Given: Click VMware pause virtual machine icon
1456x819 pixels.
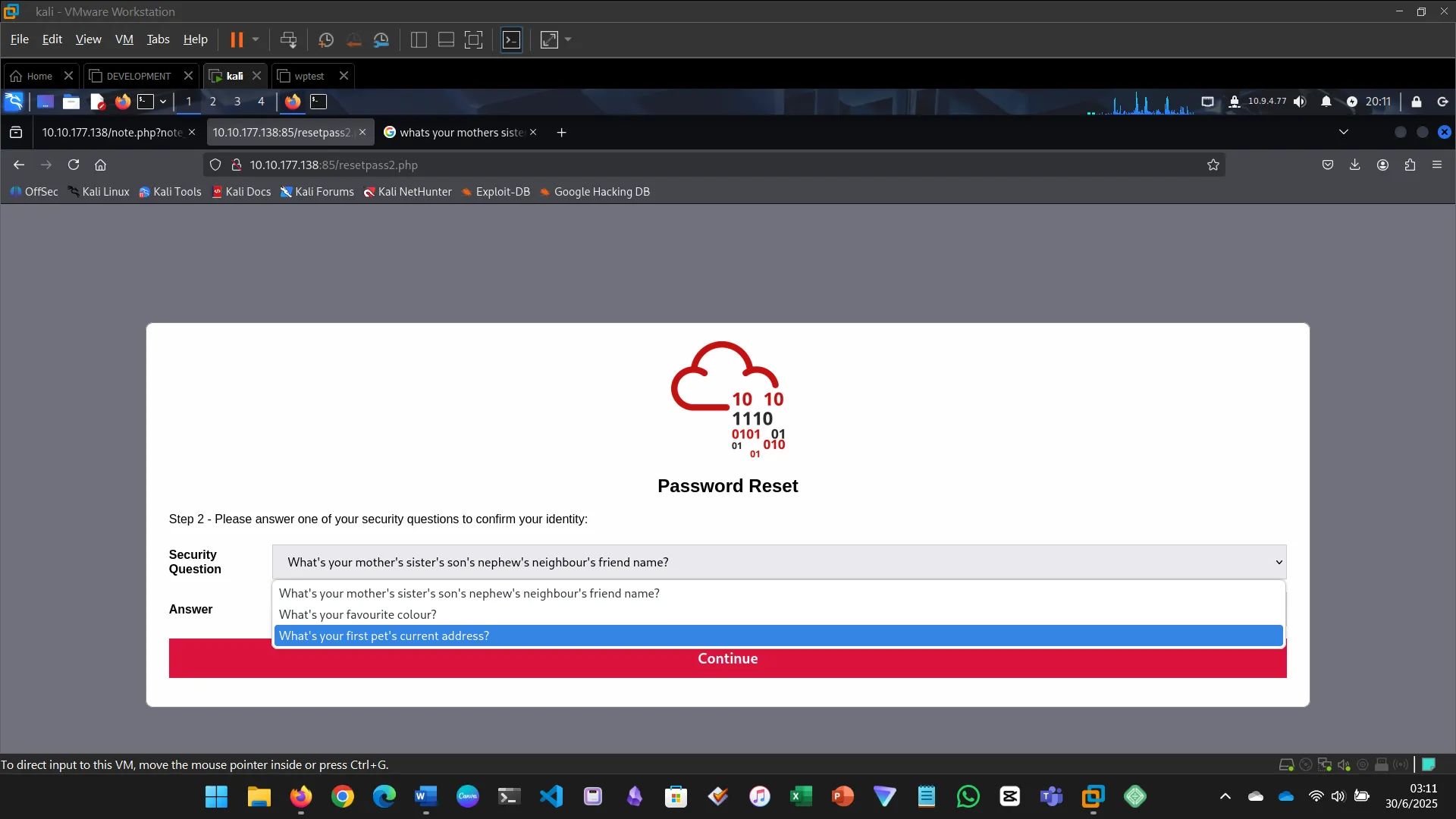Looking at the screenshot, I should (237, 39).
